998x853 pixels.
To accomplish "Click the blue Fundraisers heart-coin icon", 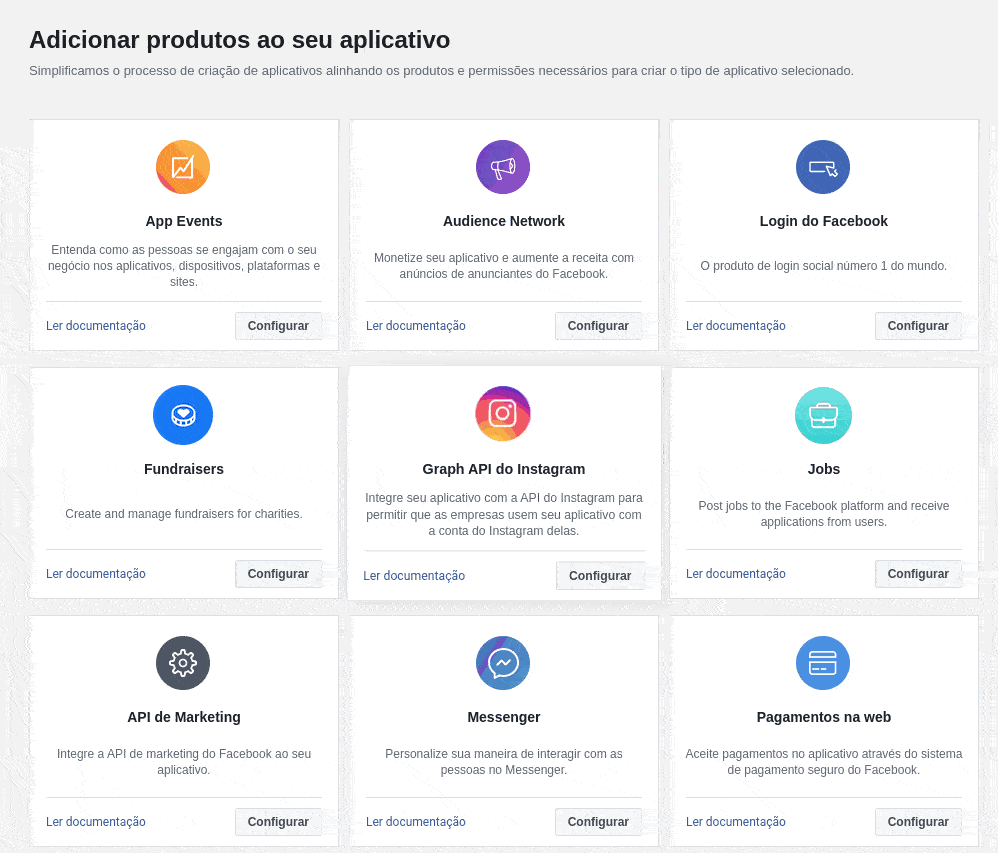I will pos(183,415).
